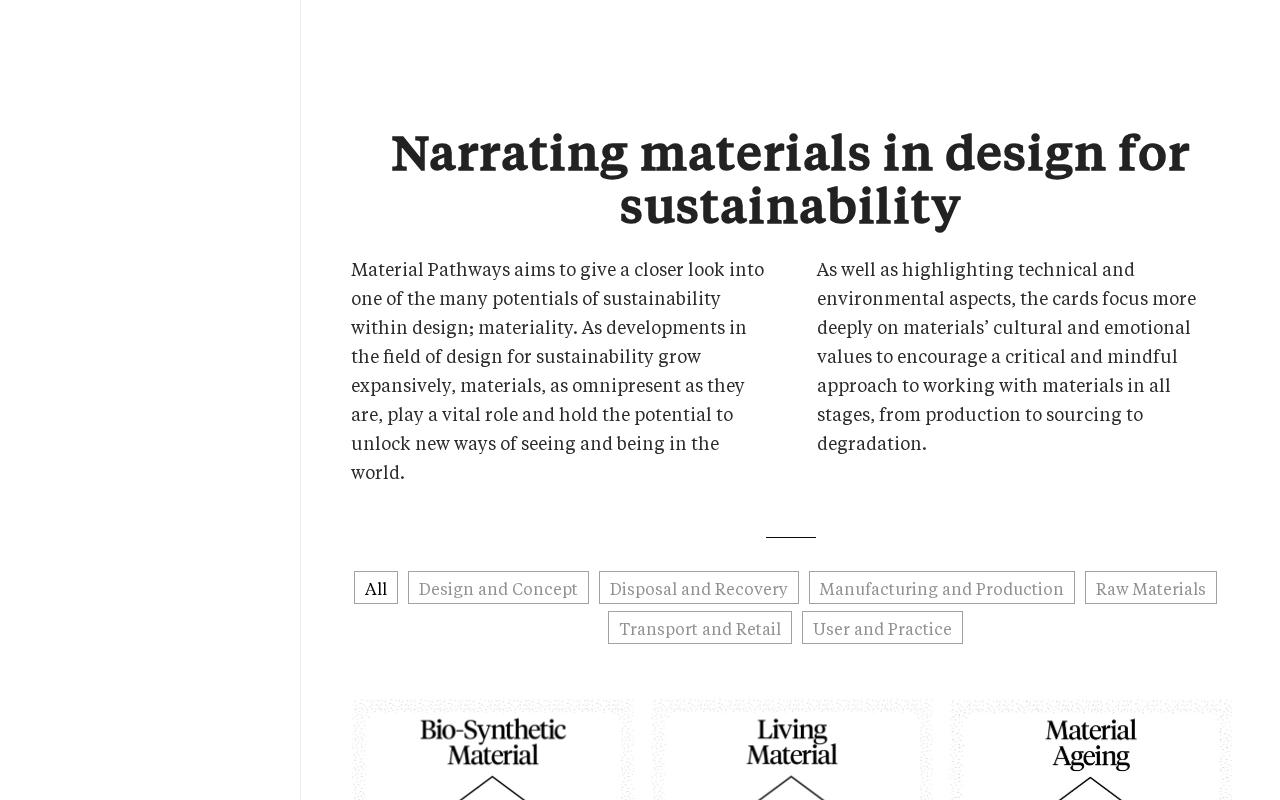Click the paragraph starting 'Material Pathways aims'
Viewport: 1280px width, 800px height.
click(x=558, y=370)
